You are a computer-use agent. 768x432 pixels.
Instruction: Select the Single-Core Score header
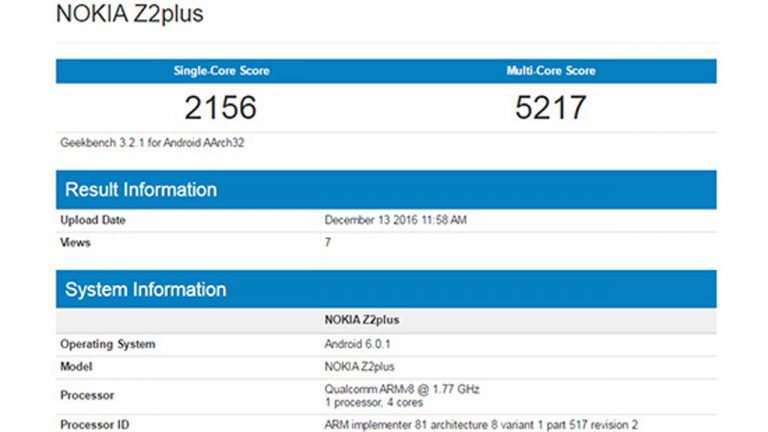tap(221, 71)
